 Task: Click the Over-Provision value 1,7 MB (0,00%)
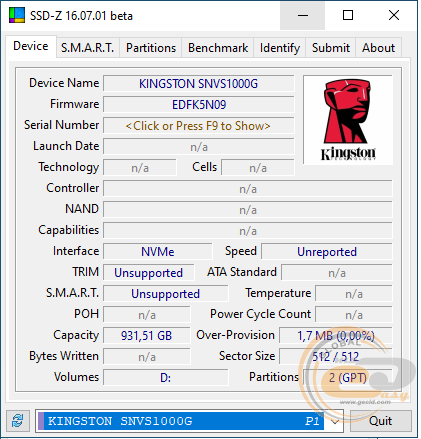pyautogui.click(x=336, y=336)
